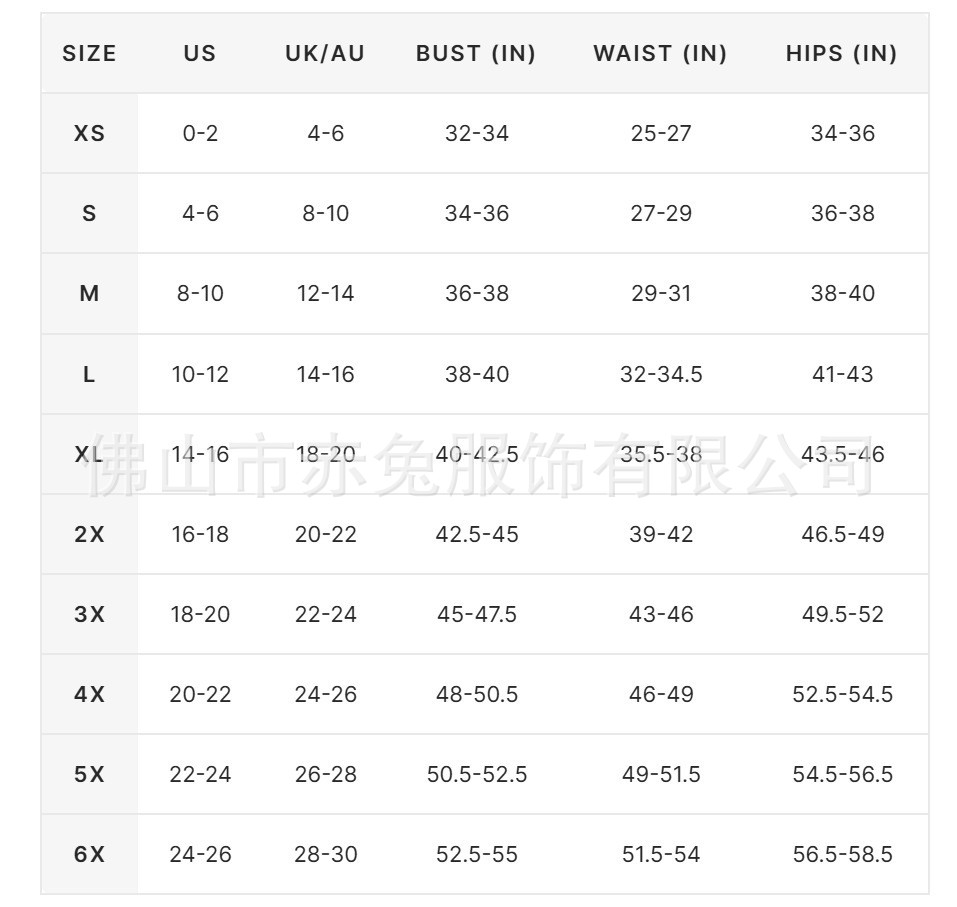
Task: Click the UK/AU column header
Action: coord(325,54)
